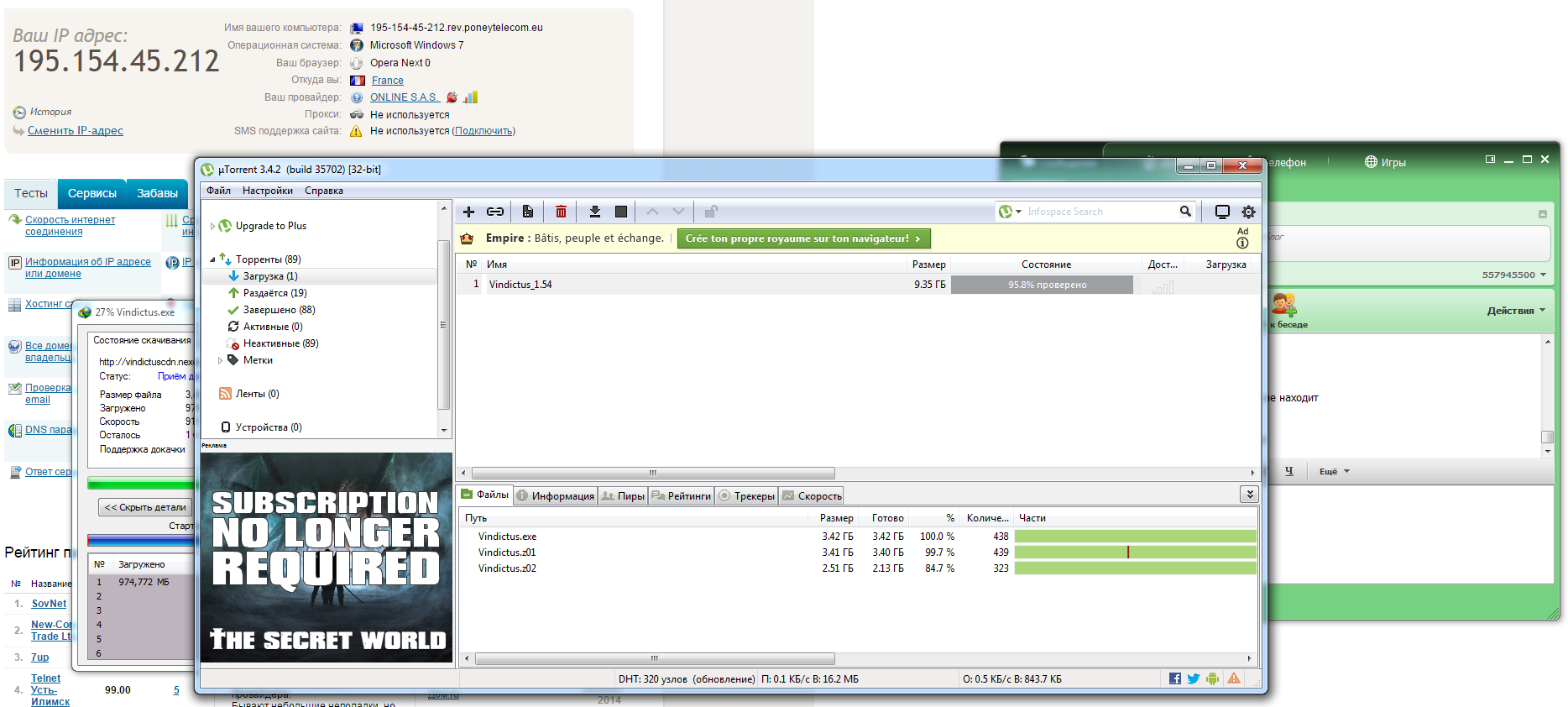Click the Twitter icon in status bar
The image size is (1568, 707).
pos(1194,678)
